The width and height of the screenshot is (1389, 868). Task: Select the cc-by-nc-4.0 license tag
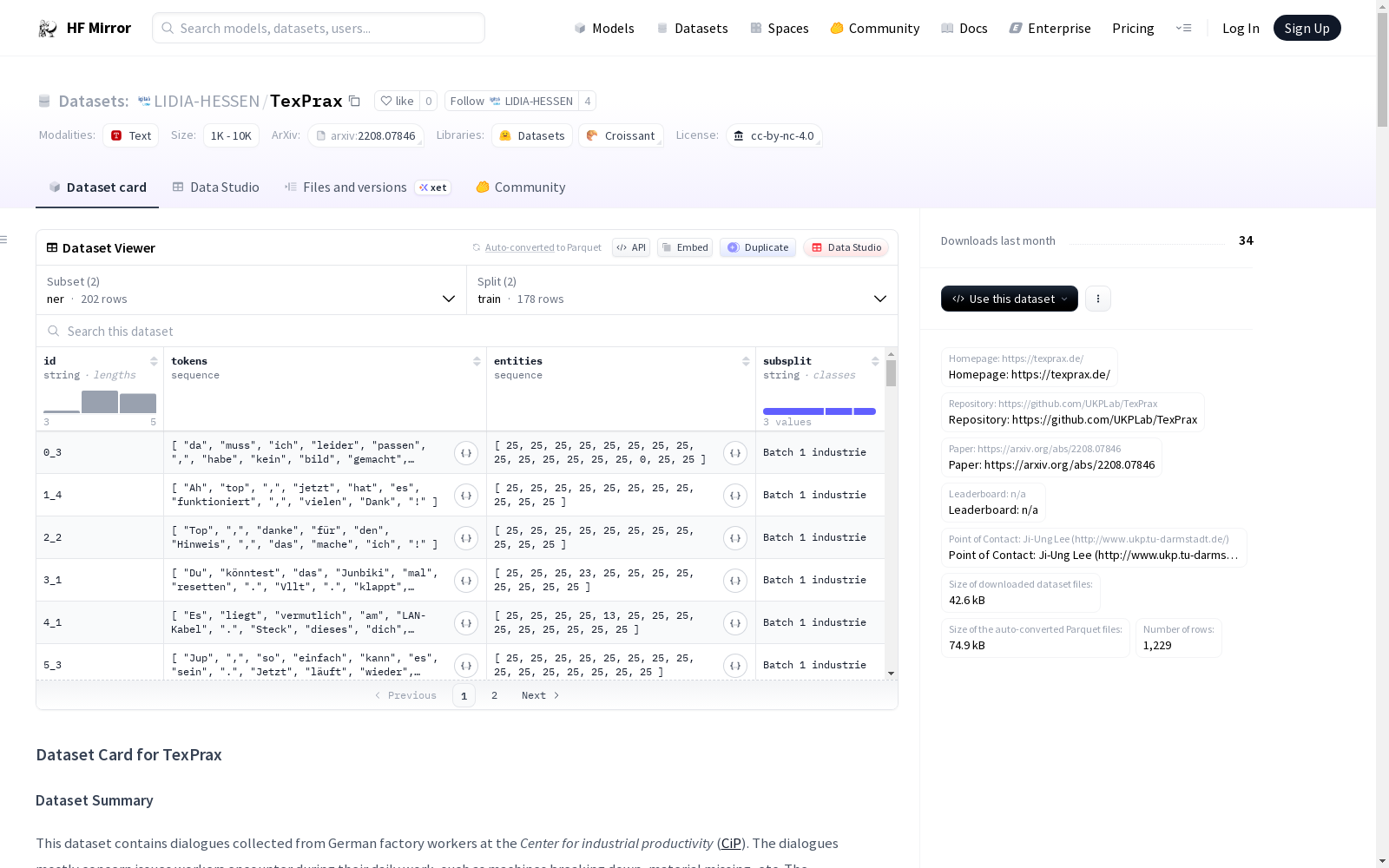coord(773,135)
